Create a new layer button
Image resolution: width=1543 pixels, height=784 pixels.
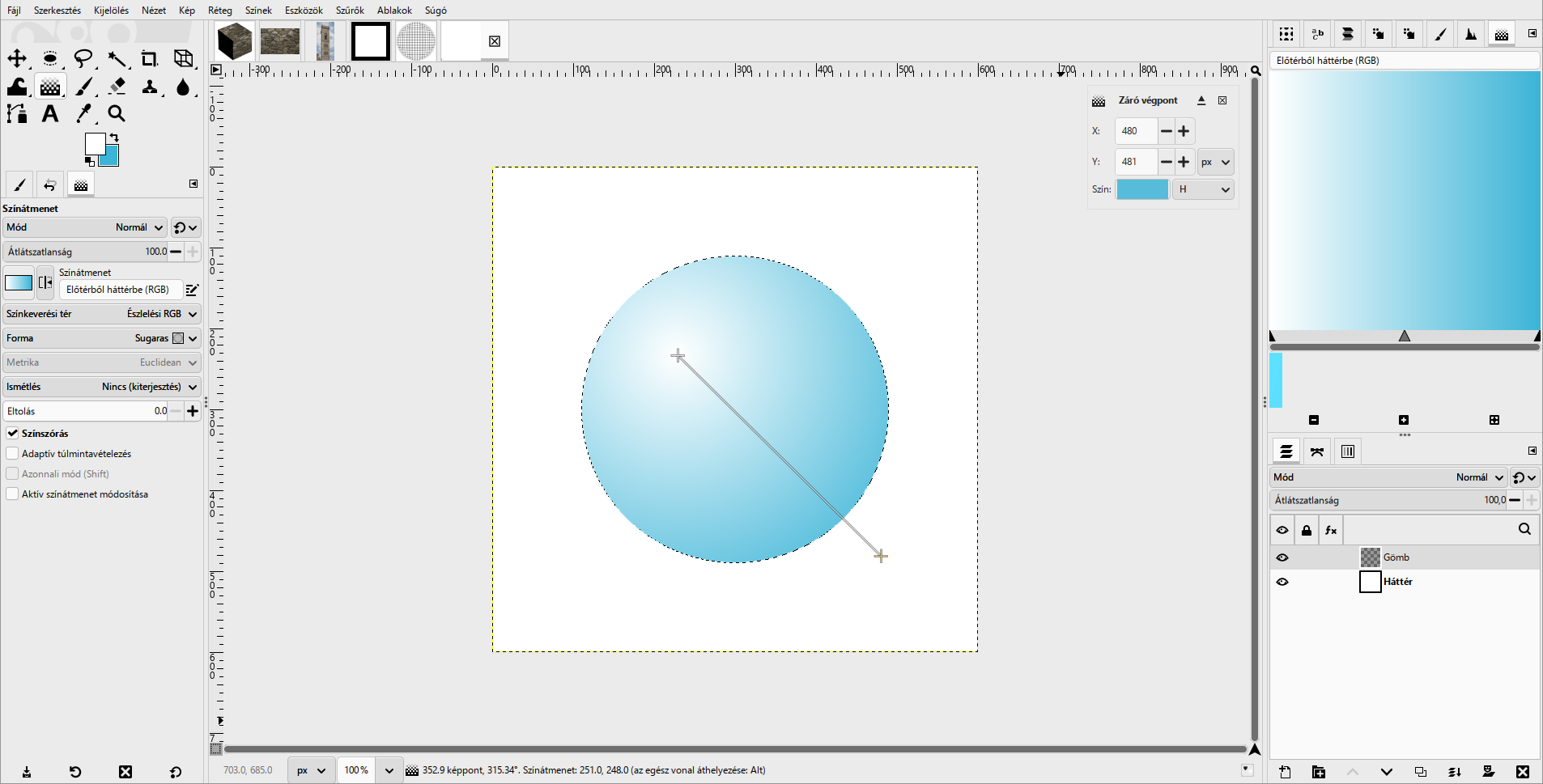(x=1285, y=772)
